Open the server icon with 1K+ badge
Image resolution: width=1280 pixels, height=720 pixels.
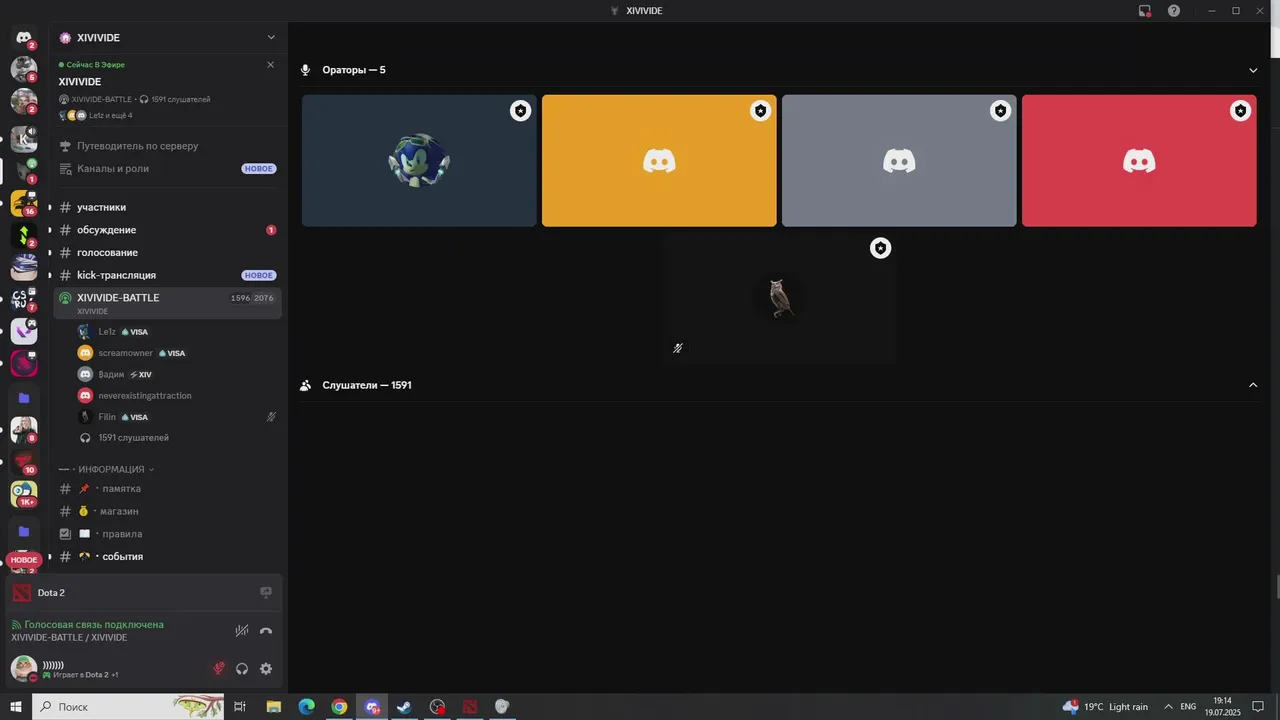click(24, 493)
